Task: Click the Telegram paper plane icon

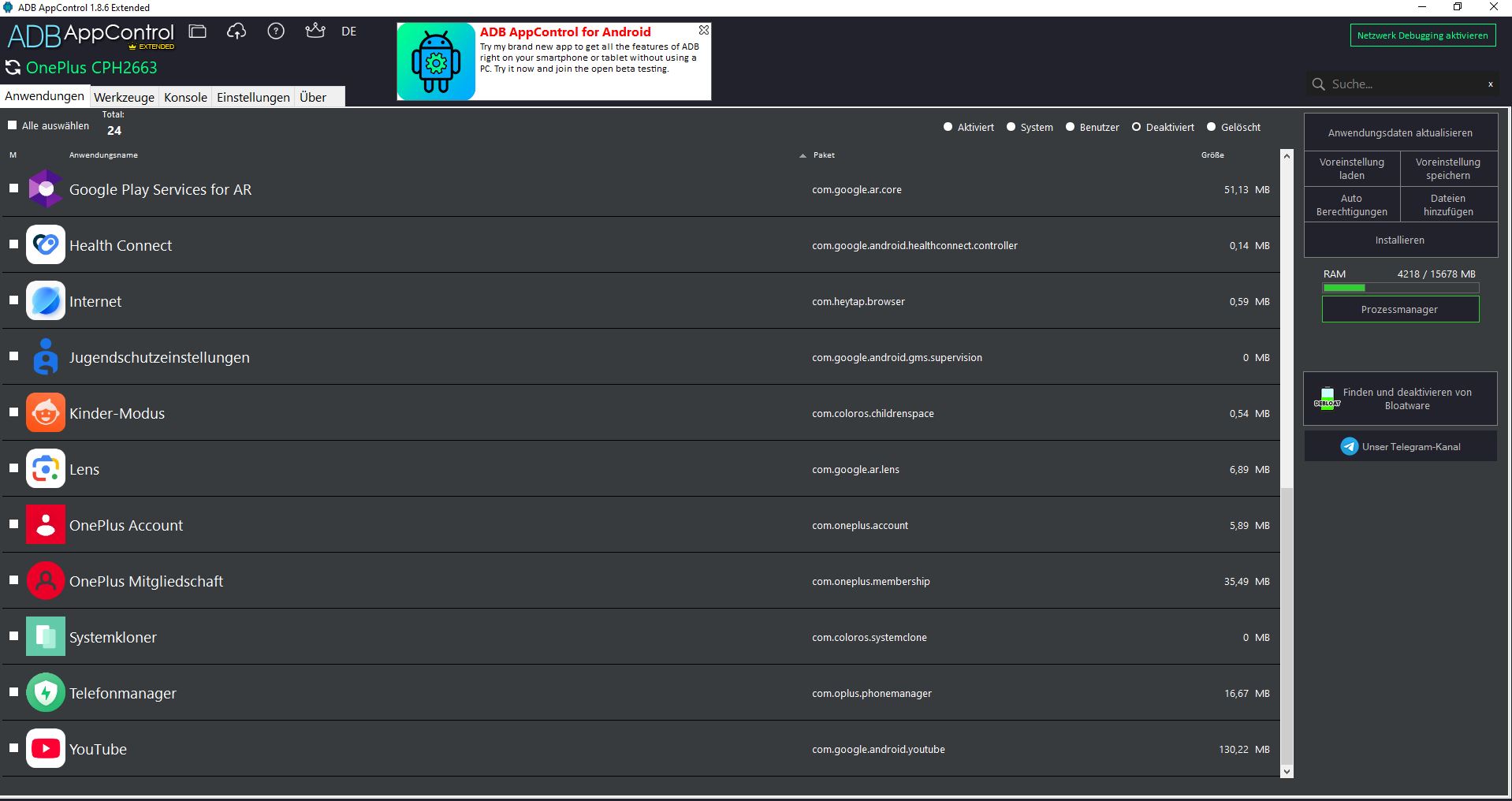Action: tap(1350, 446)
